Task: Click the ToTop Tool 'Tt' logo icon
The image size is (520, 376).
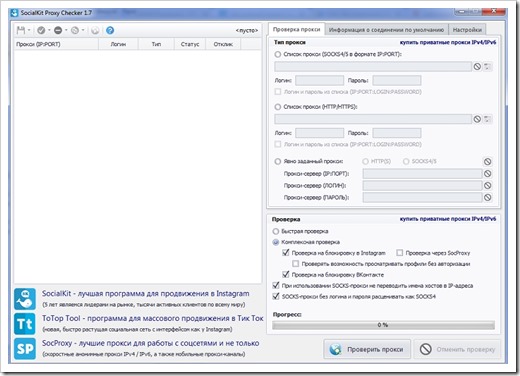Action: (x=25, y=324)
